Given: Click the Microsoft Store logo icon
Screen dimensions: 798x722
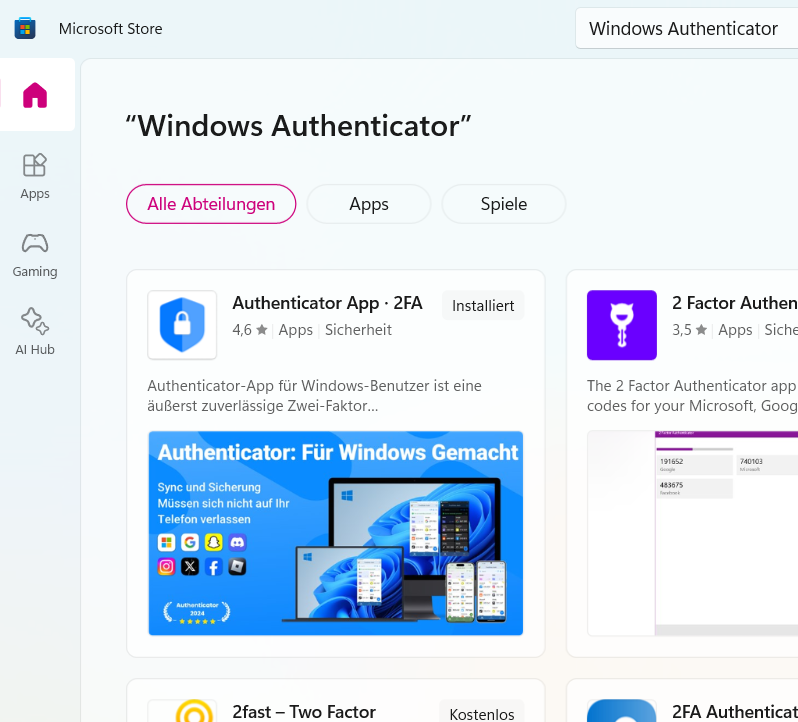Looking at the screenshot, I should [25, 28].
